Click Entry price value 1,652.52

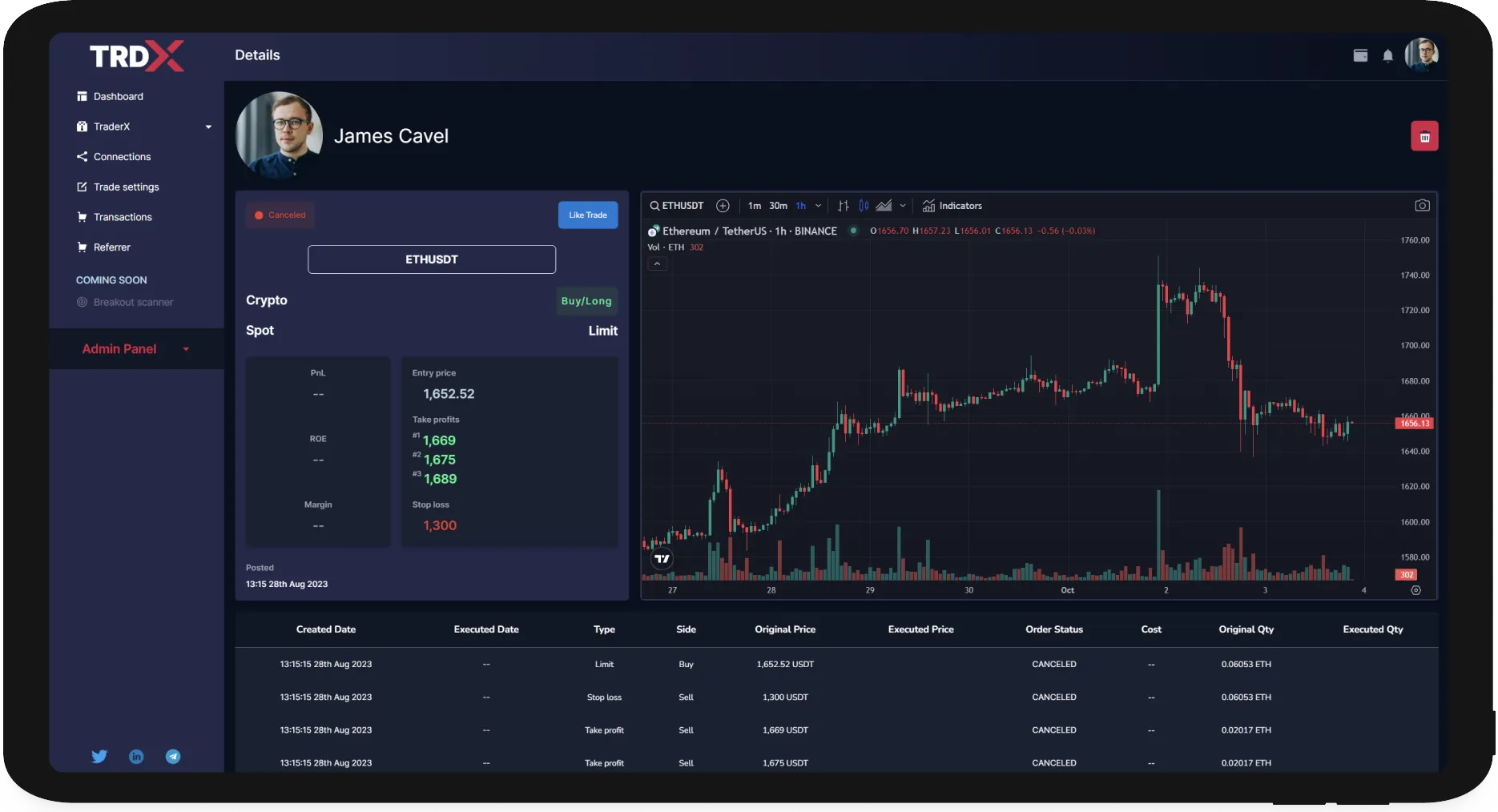[x=449, y=394]
